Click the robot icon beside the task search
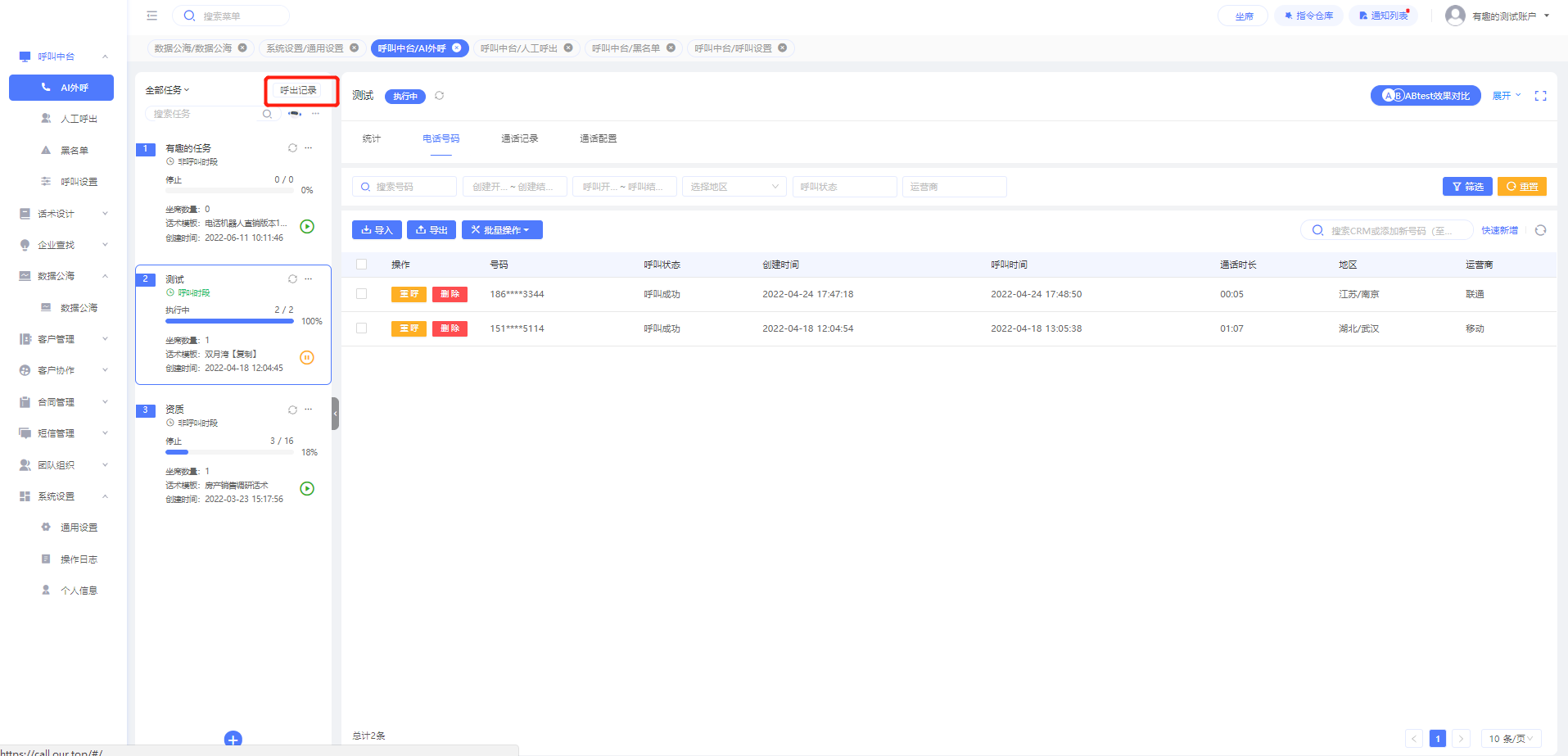This screenshot has width=1568, height=756. 295,114
